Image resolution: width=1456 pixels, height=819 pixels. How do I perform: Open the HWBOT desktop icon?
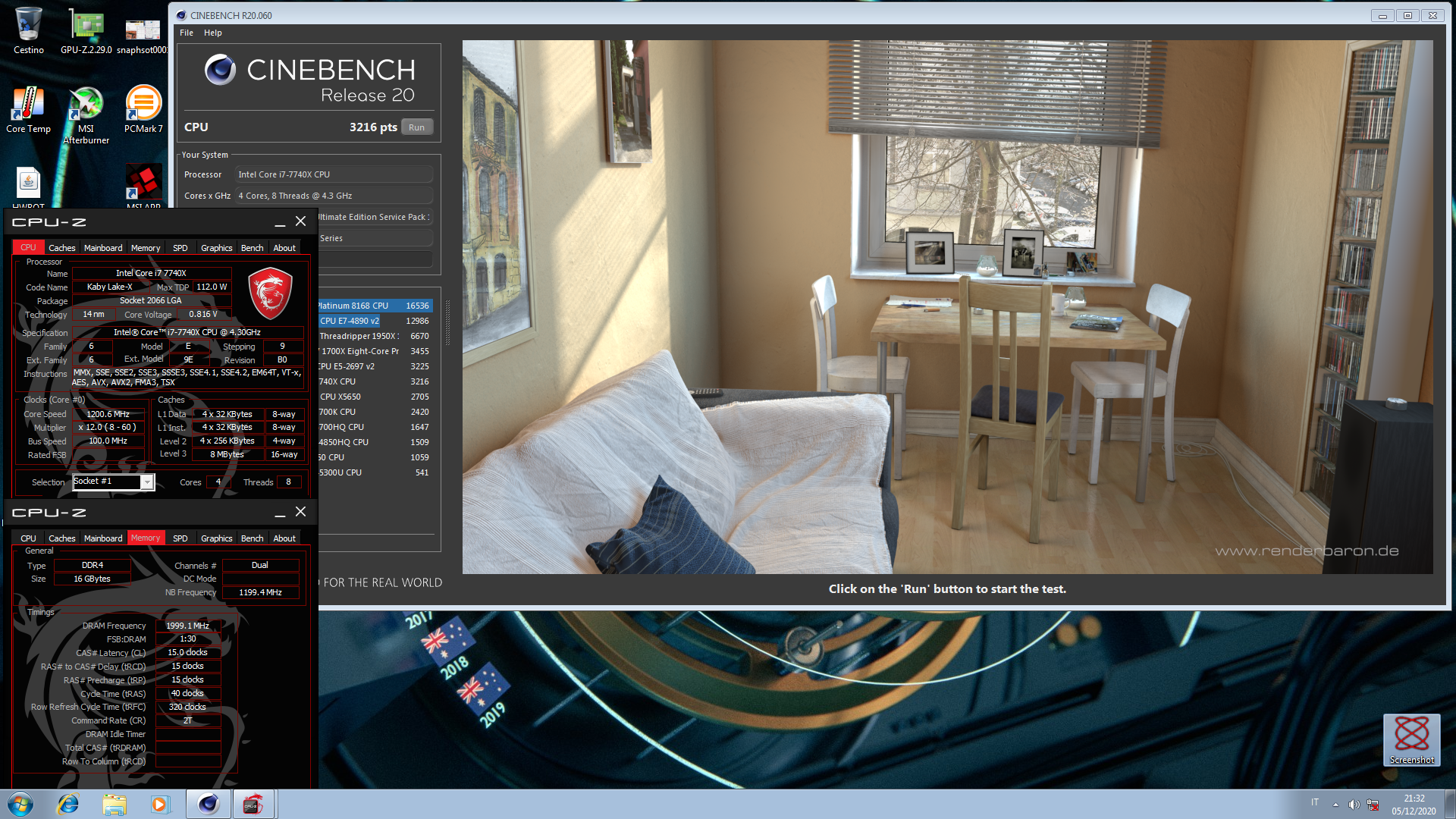[x=28, y=187]
